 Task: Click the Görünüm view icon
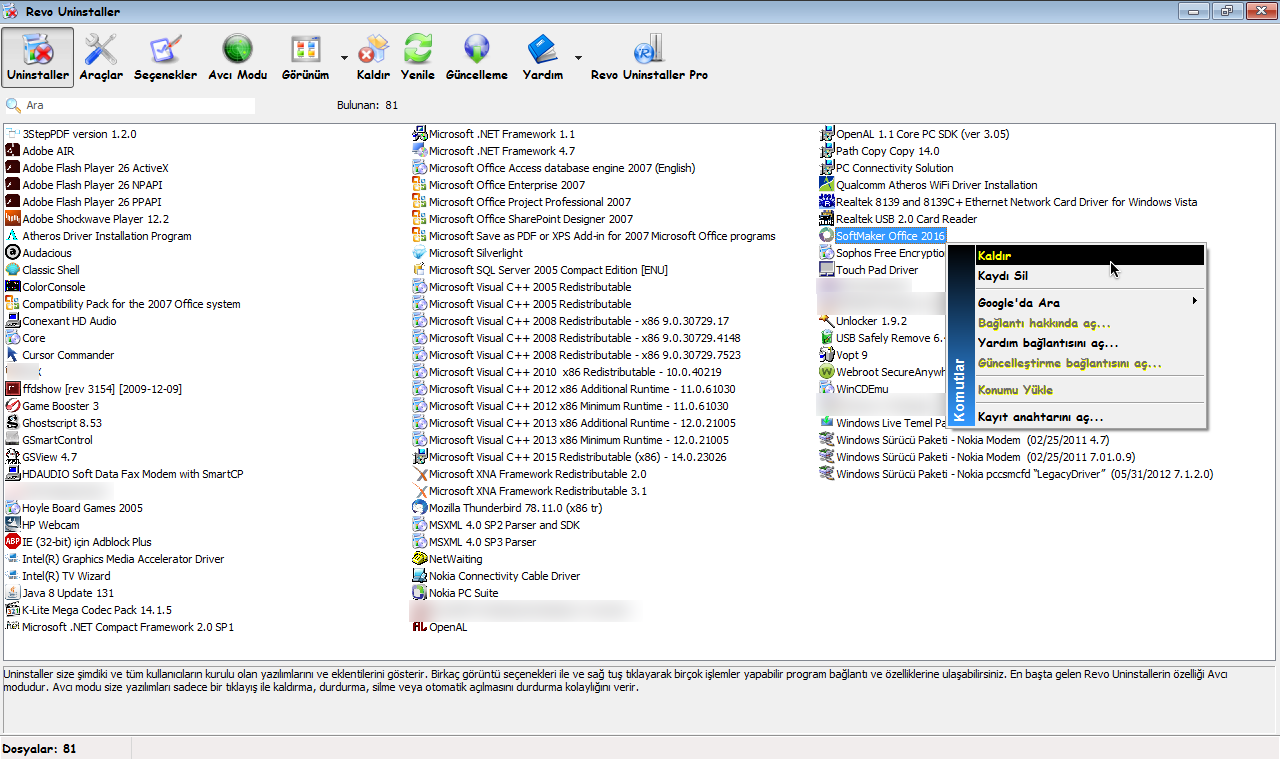(x=305, y=50)
